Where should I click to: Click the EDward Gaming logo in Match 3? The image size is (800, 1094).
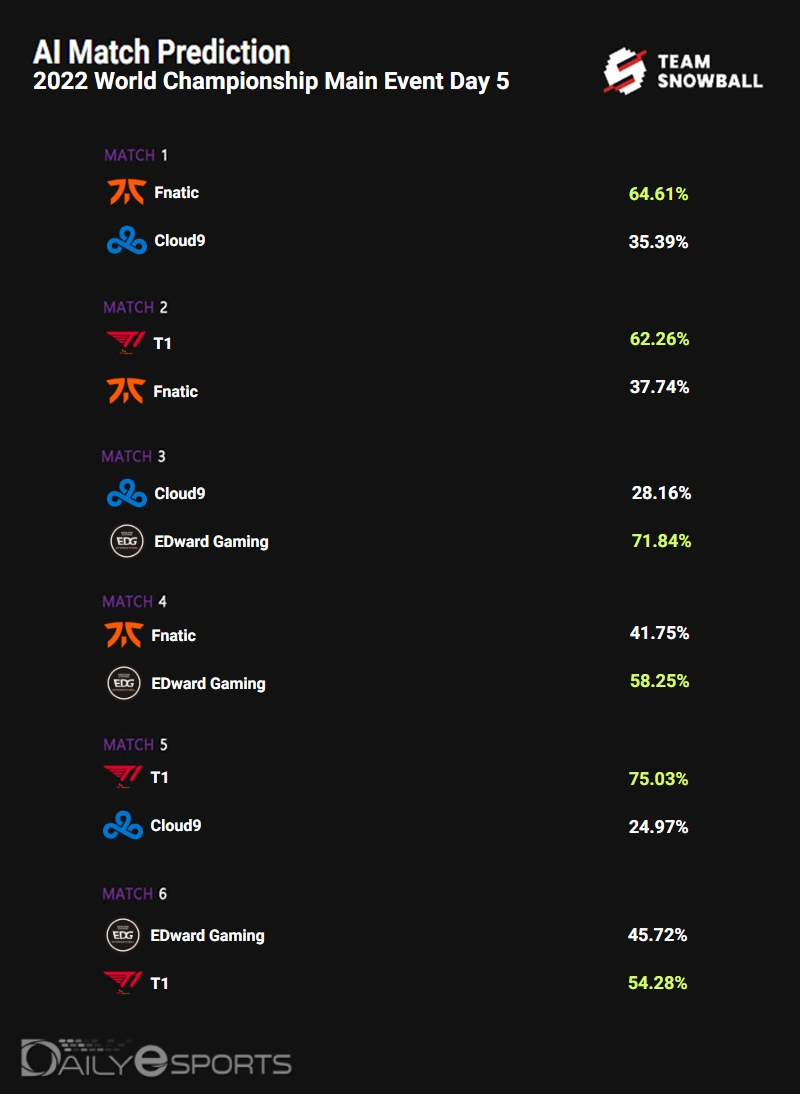[x=127, y=541]
